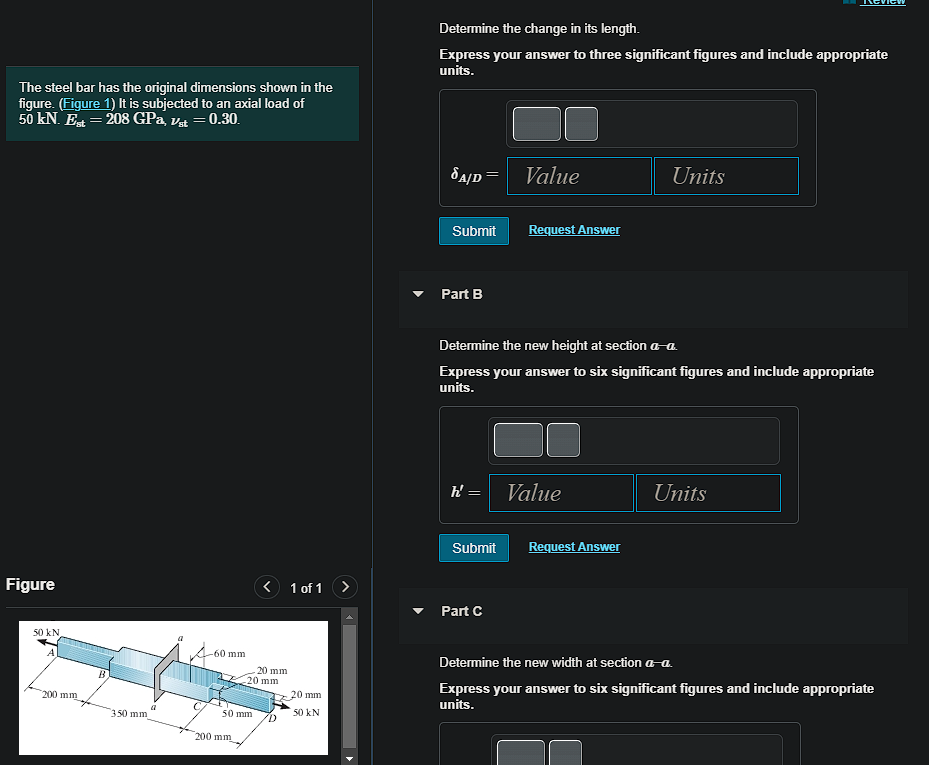Click the Part A Units input field

(726, 176)
